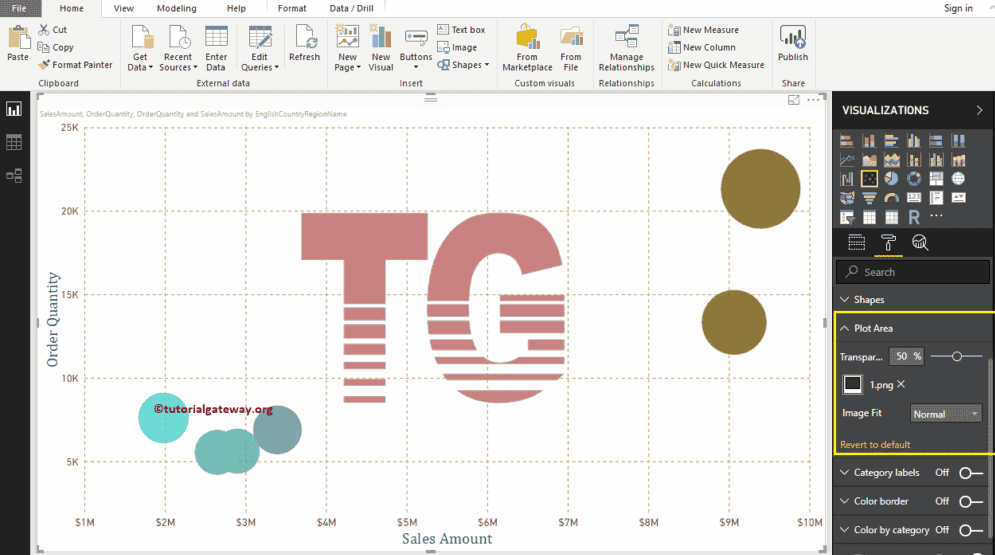Select the clustered column chart visual
This screenshot has height=555, width=995.
[x=914, y=141]
